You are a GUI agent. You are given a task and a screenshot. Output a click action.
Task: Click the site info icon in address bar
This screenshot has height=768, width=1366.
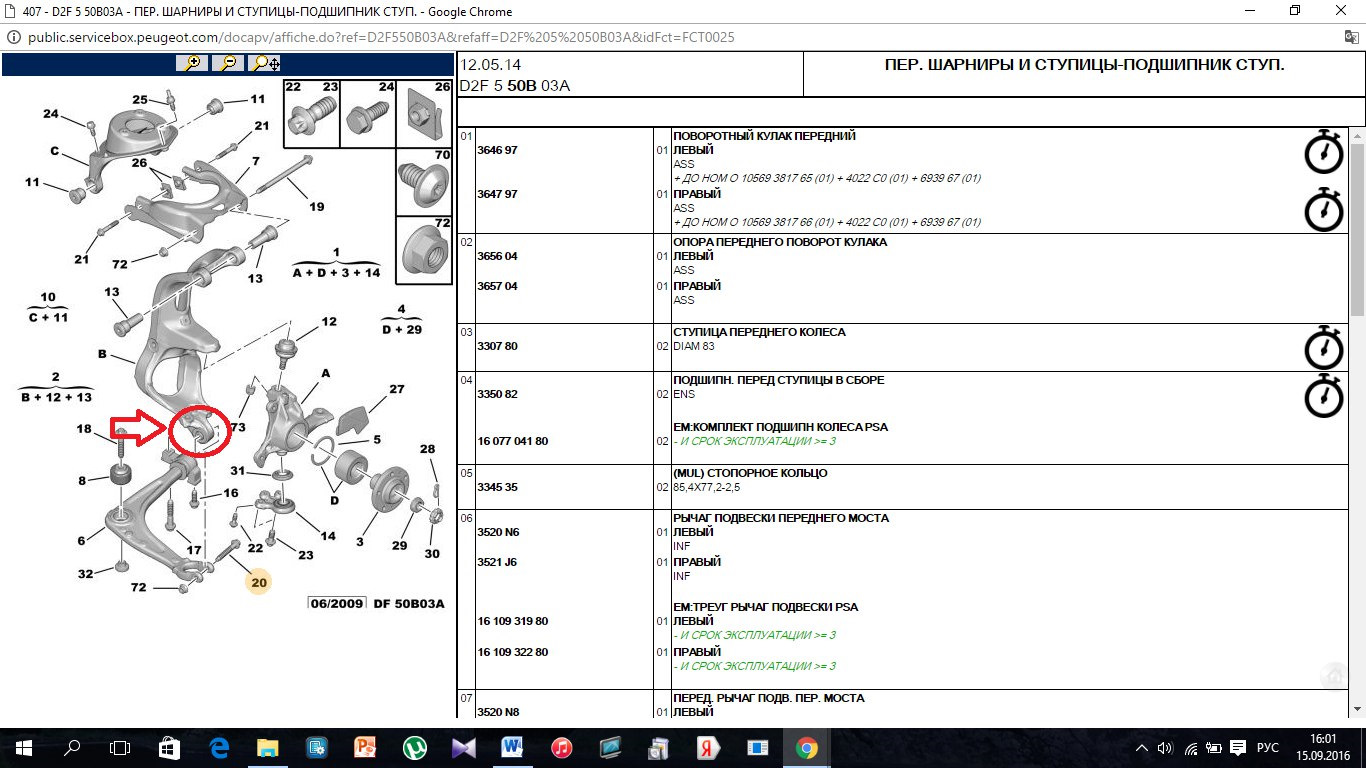(x=13, y=37)
